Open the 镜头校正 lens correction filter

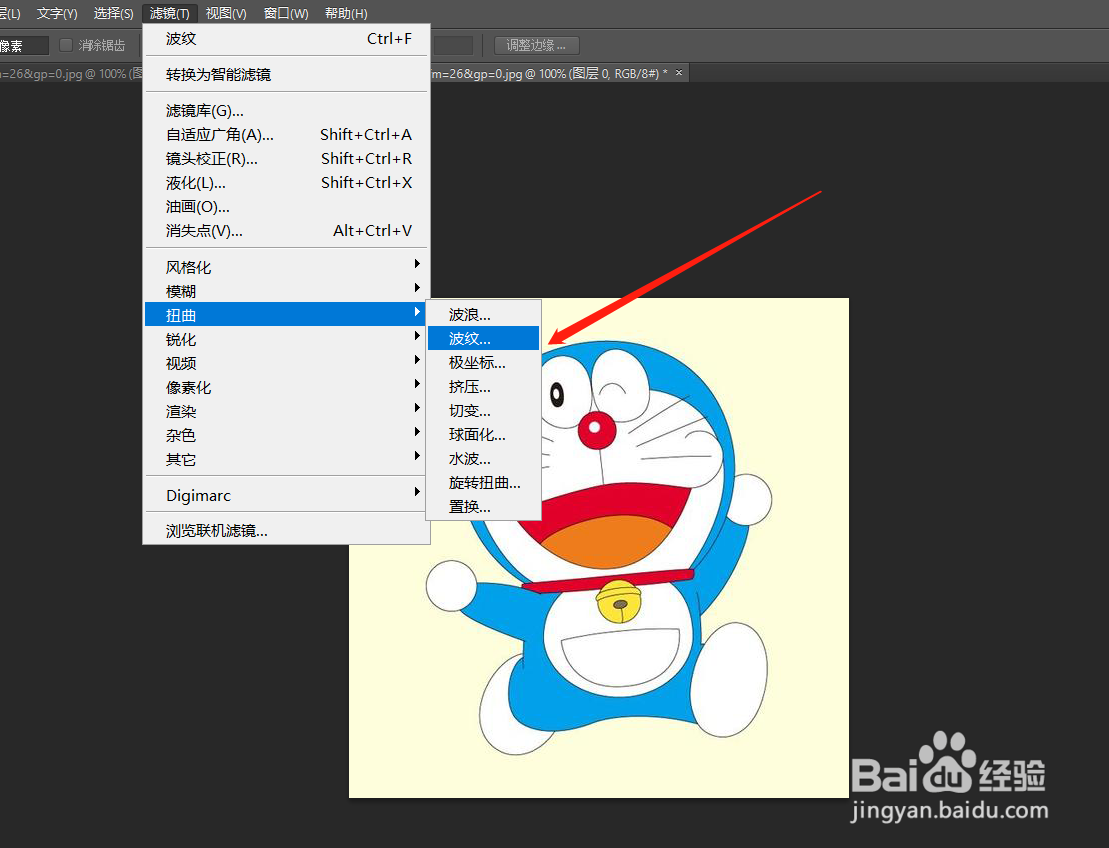click(x=213, y=158)
